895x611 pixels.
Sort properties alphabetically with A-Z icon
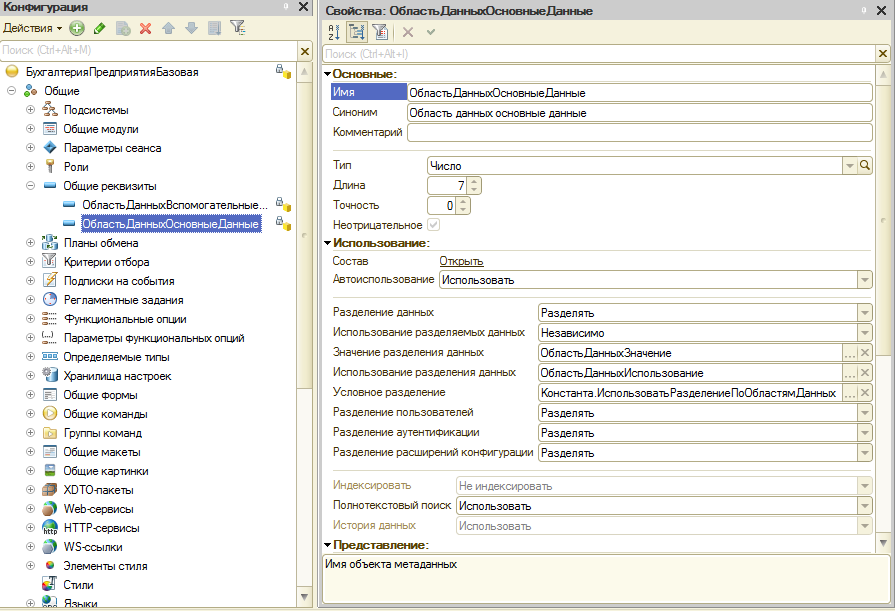pos(335,32)
